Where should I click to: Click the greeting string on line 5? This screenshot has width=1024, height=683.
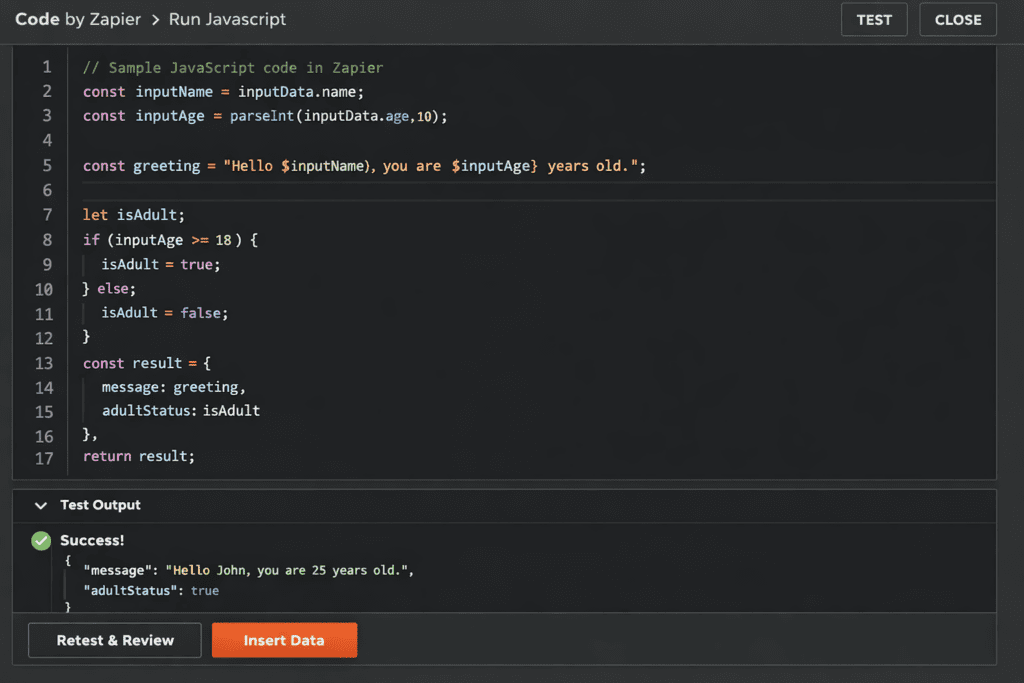pyautogui.click(x=430, y=166)
